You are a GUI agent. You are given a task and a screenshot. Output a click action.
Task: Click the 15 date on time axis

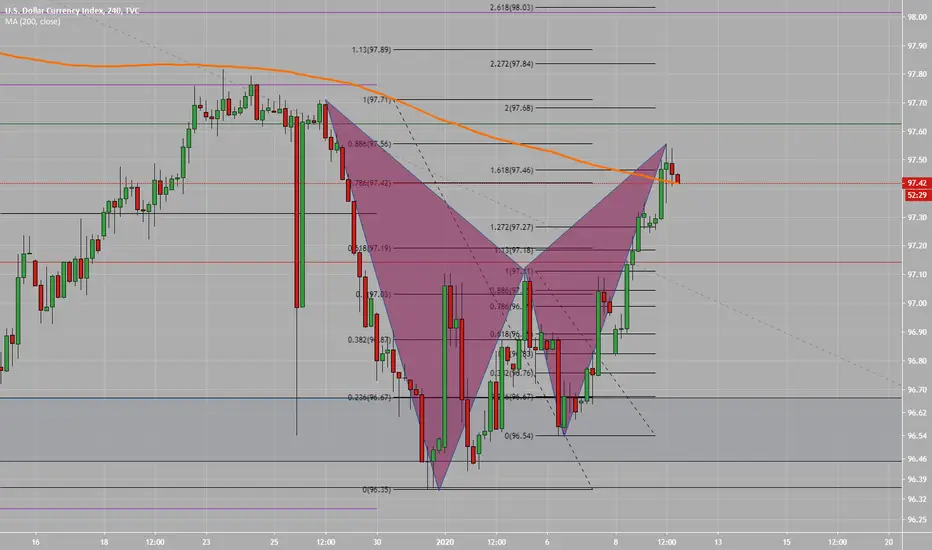click(786, 542)
